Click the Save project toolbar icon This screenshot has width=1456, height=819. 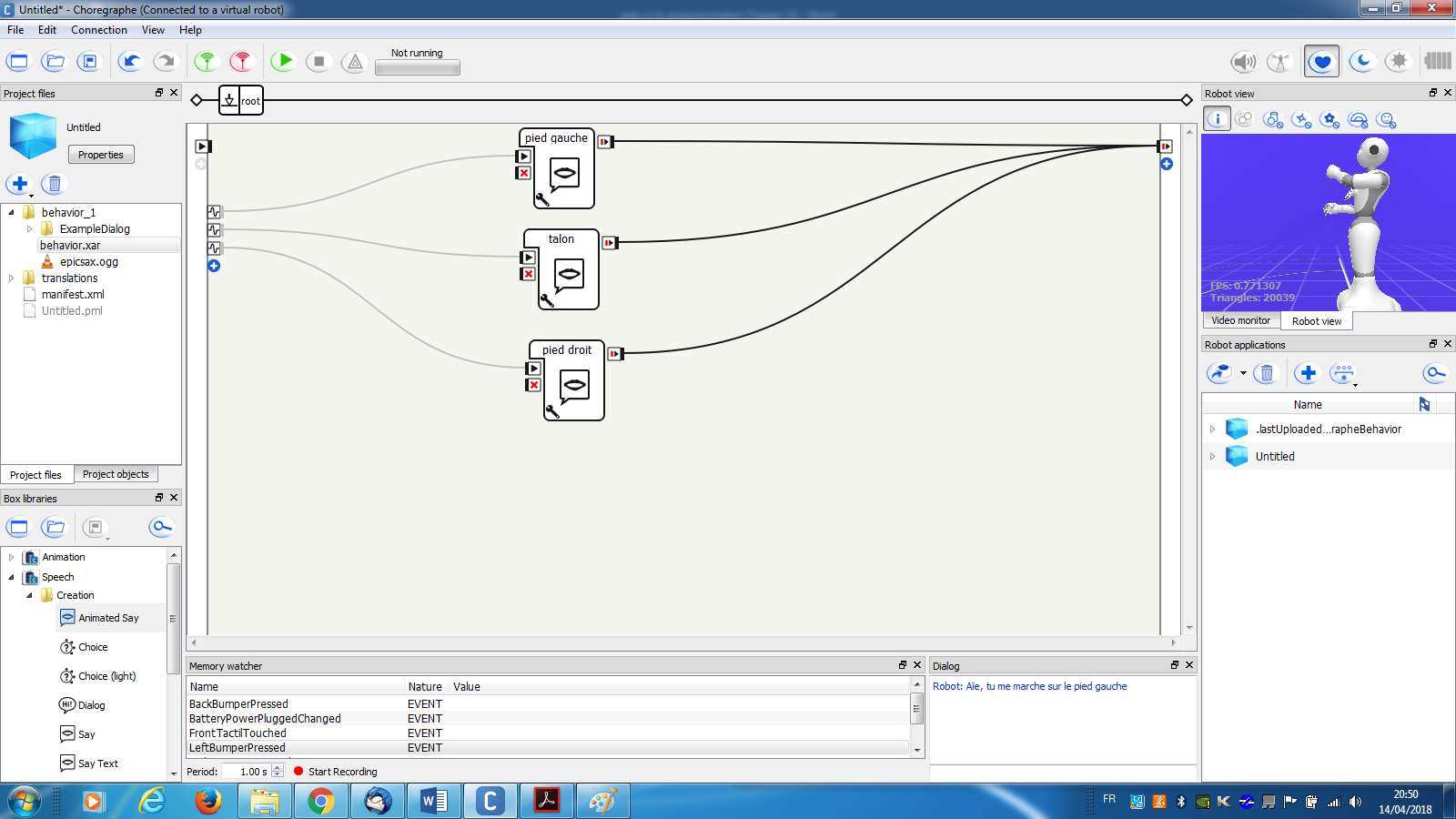point(89,61)
